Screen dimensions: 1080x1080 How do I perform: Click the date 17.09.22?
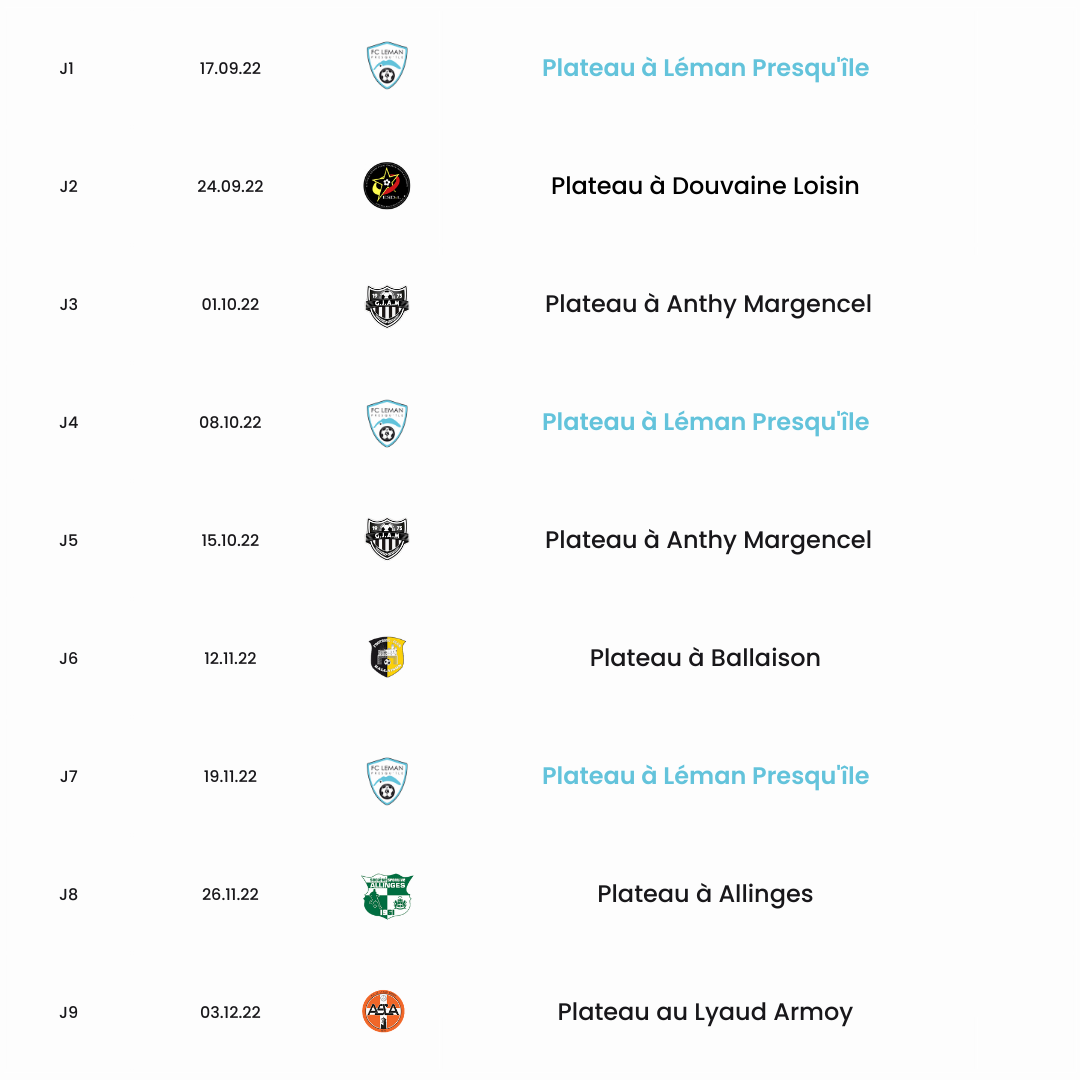pos(230,68)
